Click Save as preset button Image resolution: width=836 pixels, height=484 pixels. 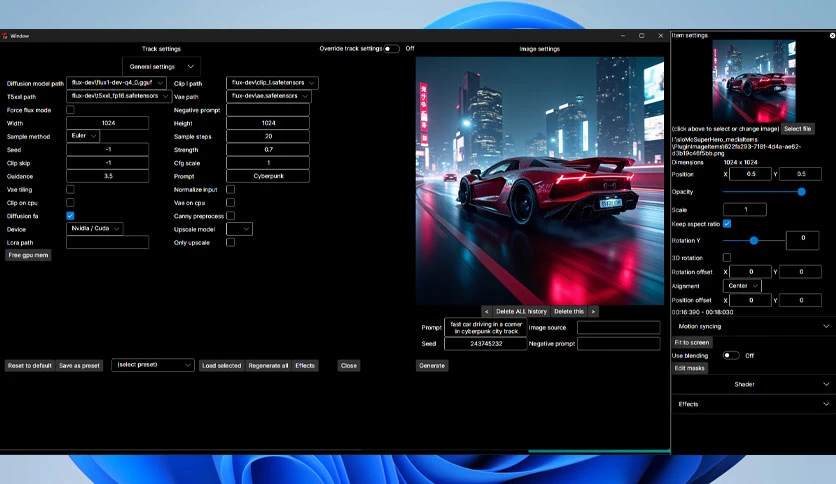click(x=79, y=366)
